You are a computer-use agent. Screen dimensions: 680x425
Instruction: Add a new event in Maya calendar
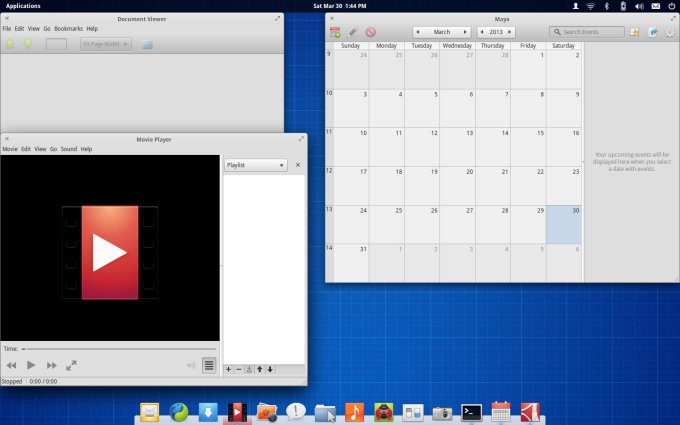335,32
